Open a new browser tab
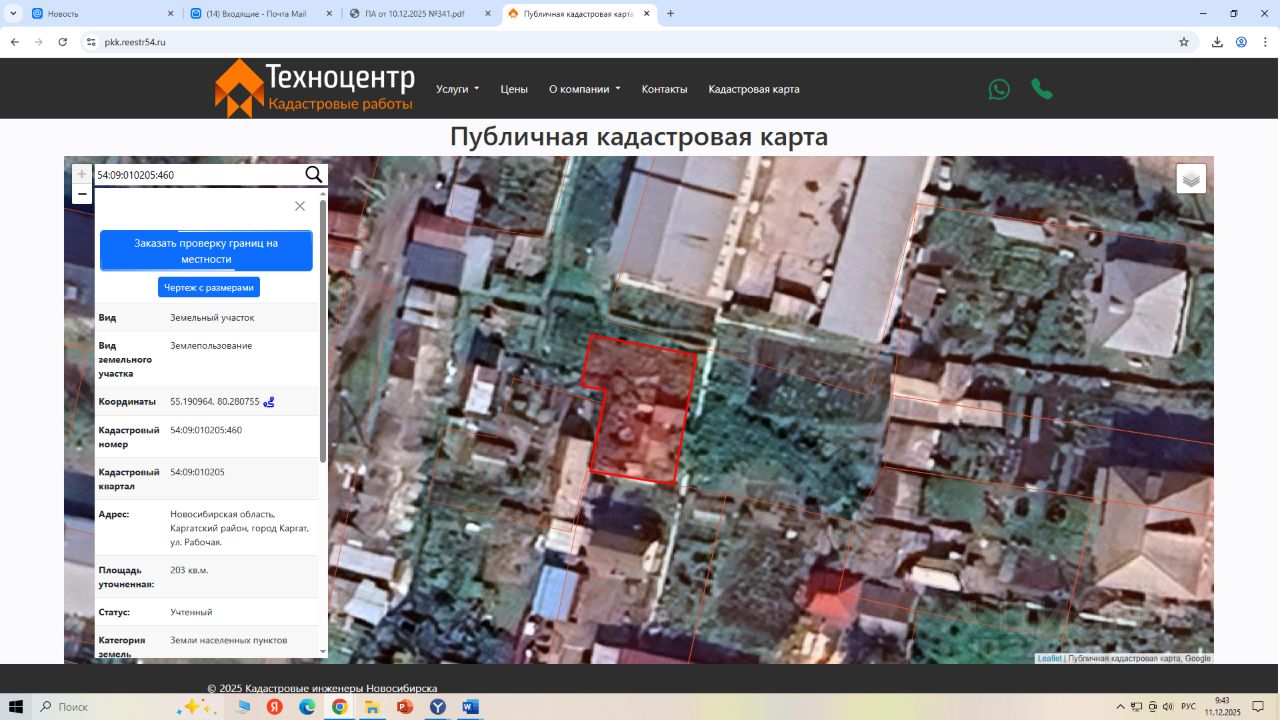 pyautogui.click(x=670, y=14)
